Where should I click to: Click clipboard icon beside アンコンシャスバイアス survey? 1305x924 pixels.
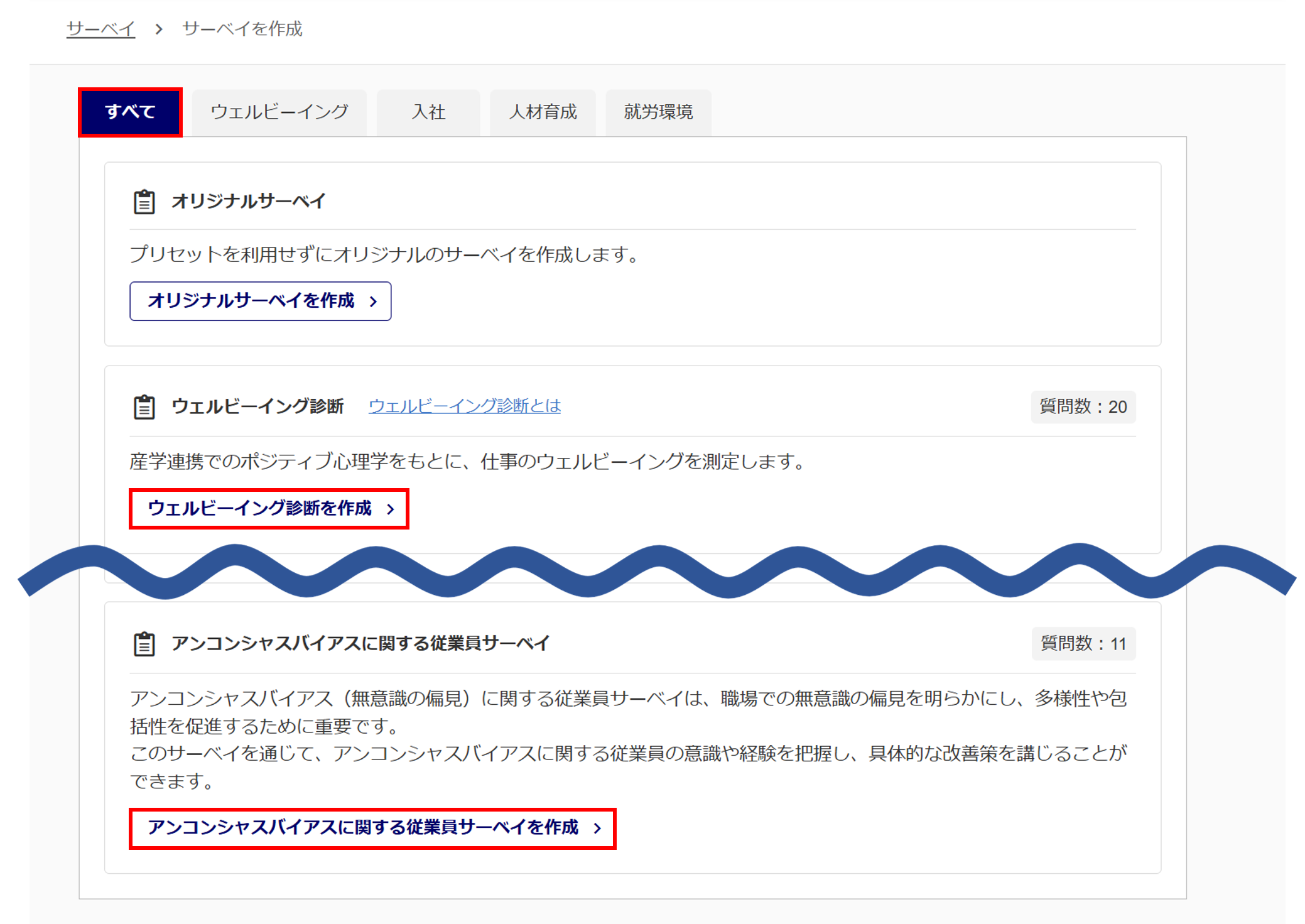coord(144,644)
